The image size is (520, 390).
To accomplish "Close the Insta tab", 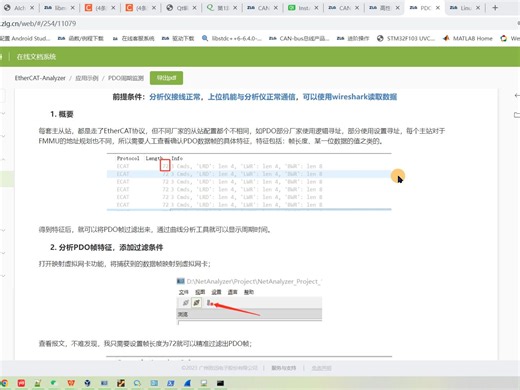I will click(316, 8).
